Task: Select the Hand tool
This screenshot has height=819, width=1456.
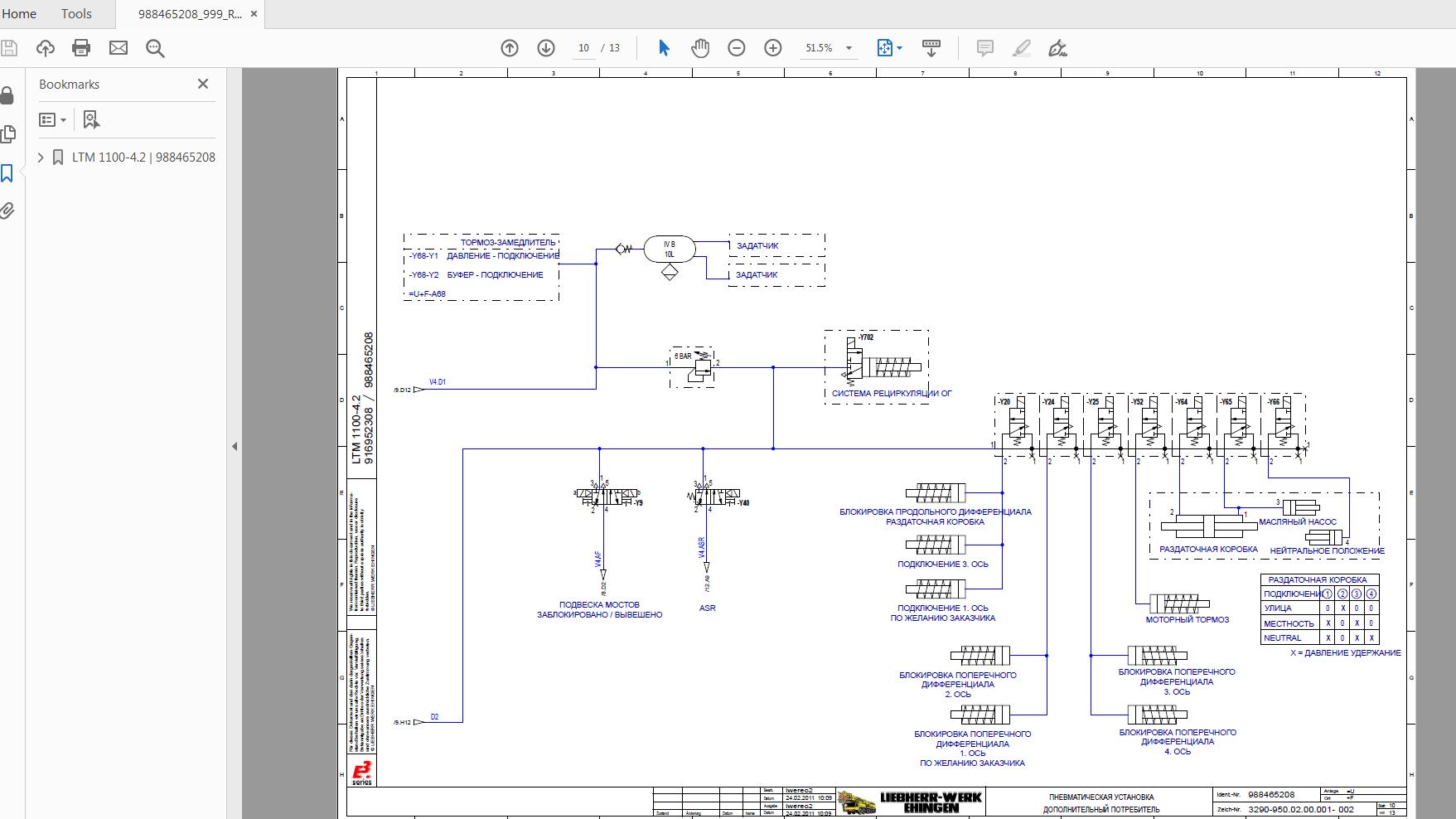Action: tap(700, 48)
